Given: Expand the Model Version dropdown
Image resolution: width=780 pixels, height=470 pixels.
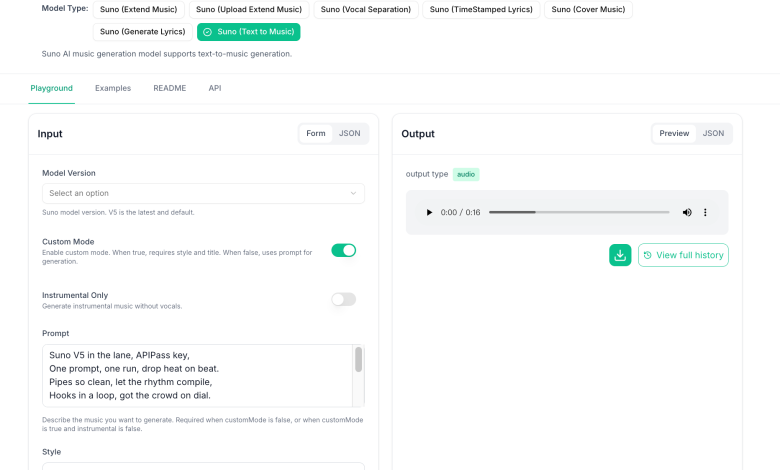Looking at the screenshot, I should 203,193.
